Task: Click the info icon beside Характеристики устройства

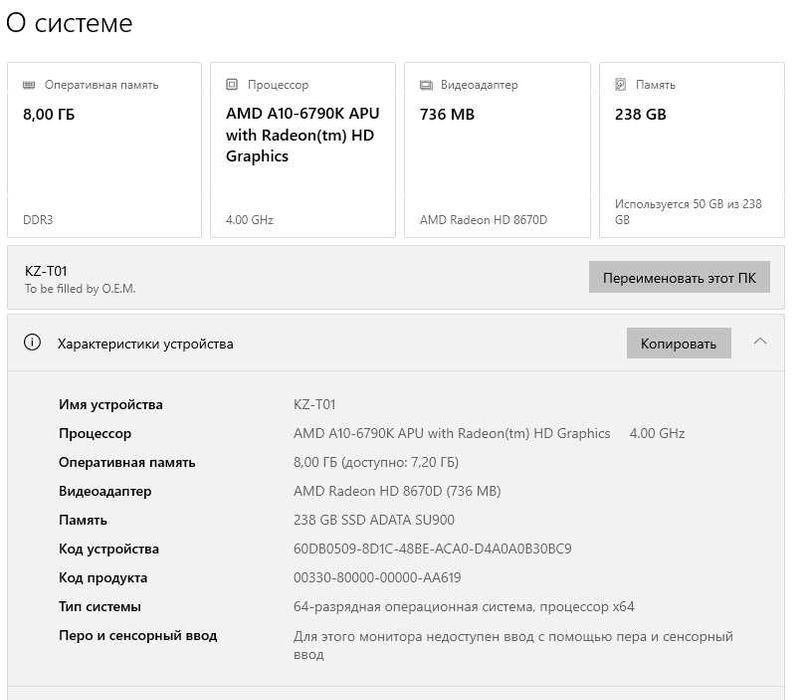Action: click(32, 342)
